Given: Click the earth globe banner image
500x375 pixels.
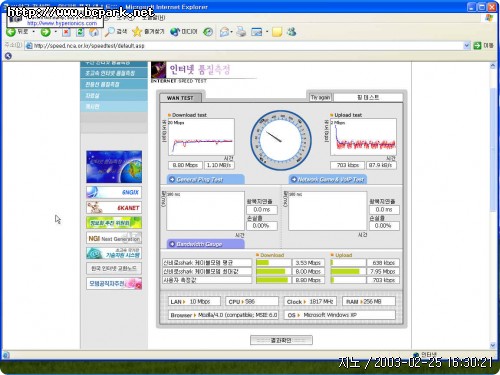Looking at the screenshot, I should (x=114, y=167).
